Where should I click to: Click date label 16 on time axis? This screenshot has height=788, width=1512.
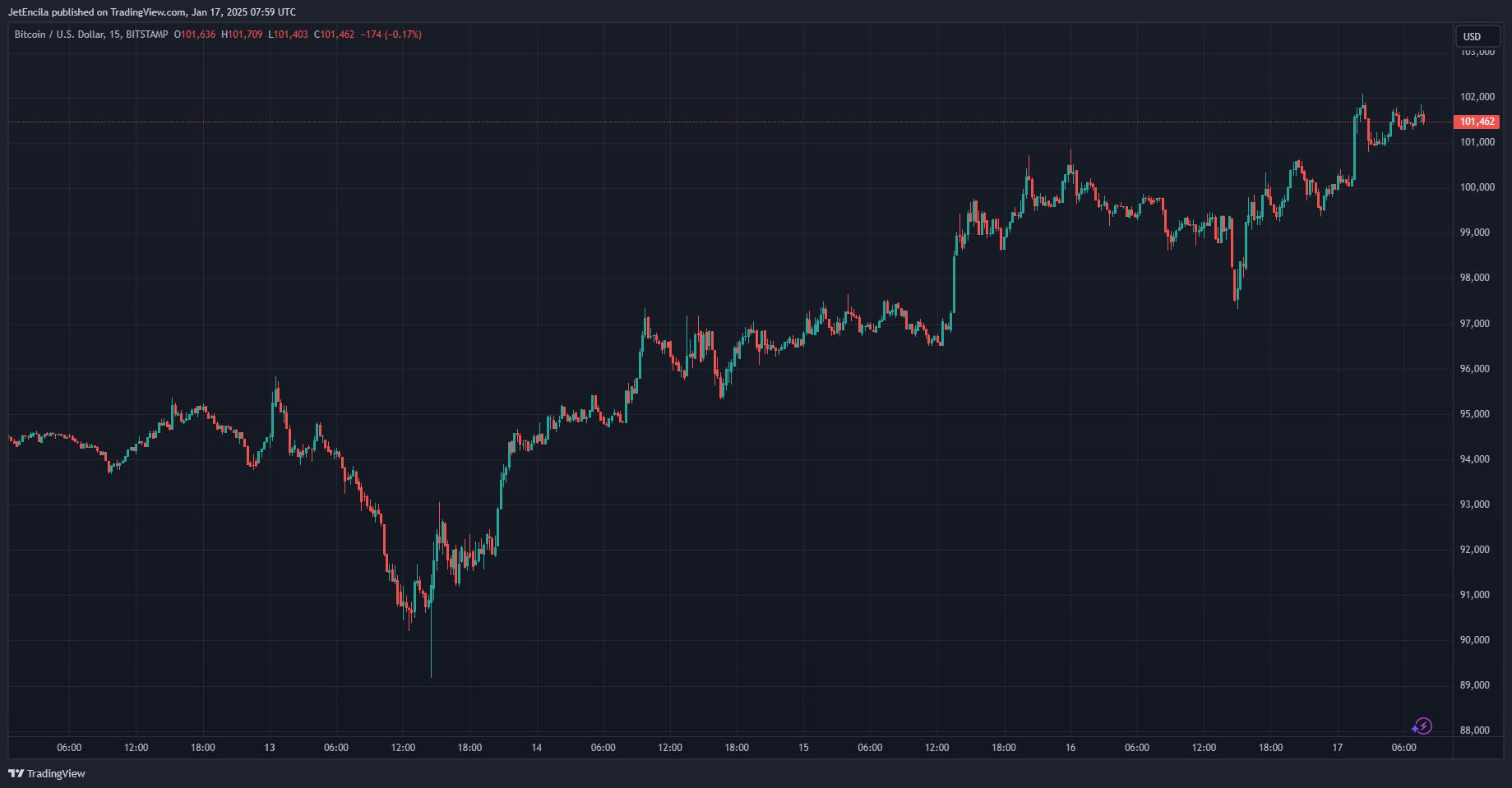[x=1070, y=748]
